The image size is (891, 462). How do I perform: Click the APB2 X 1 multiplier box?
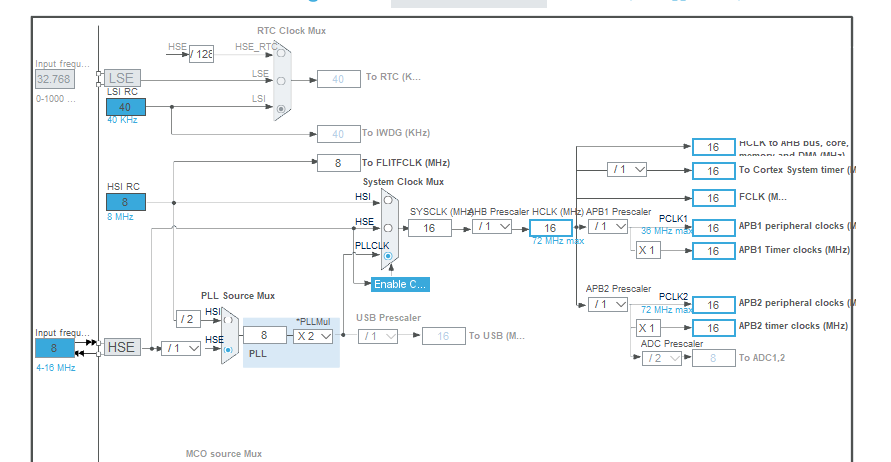tap(648, 328)
